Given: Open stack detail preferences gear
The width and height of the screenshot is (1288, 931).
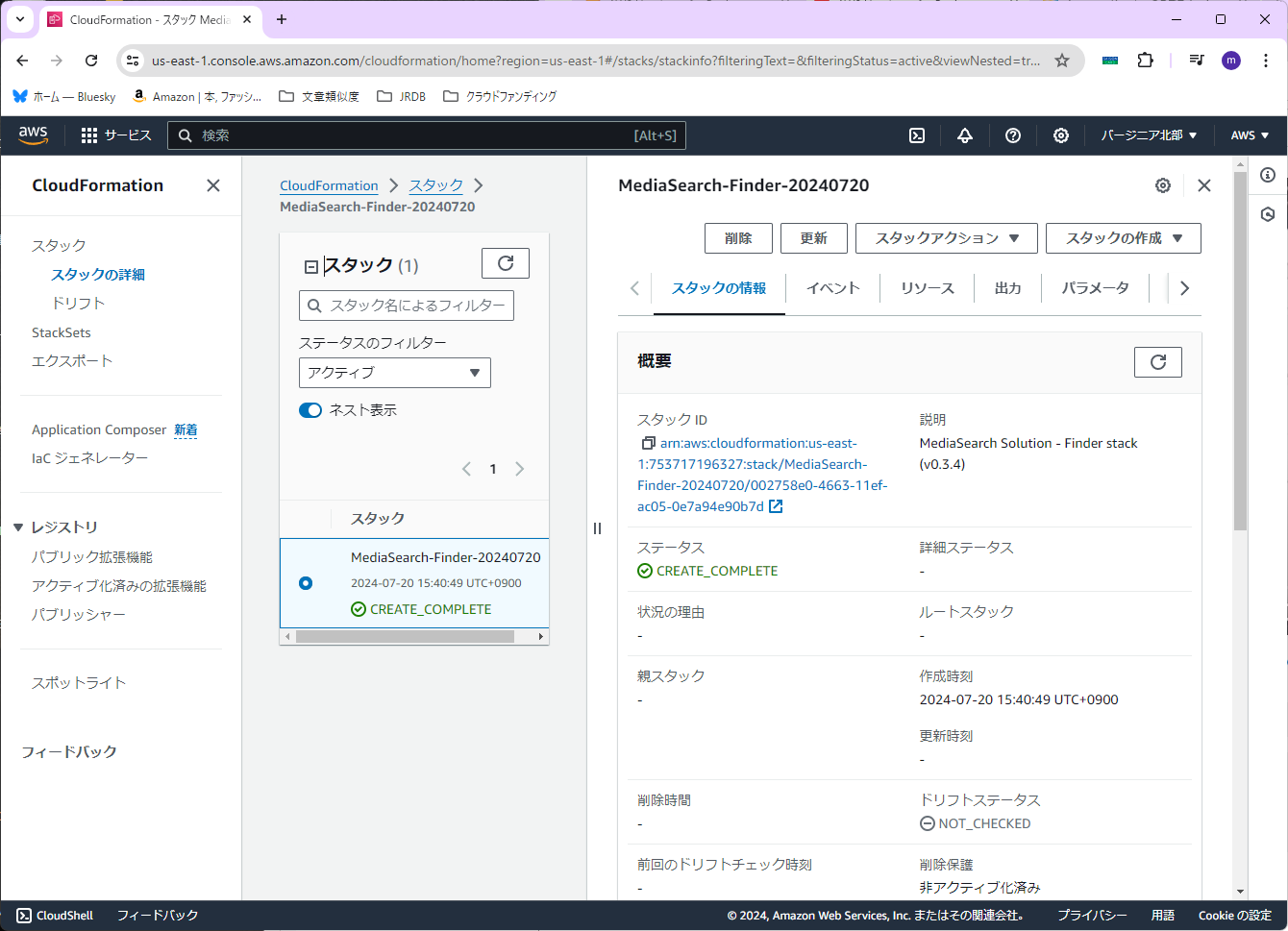Looking at the screenshot, I should point(1163,185).
